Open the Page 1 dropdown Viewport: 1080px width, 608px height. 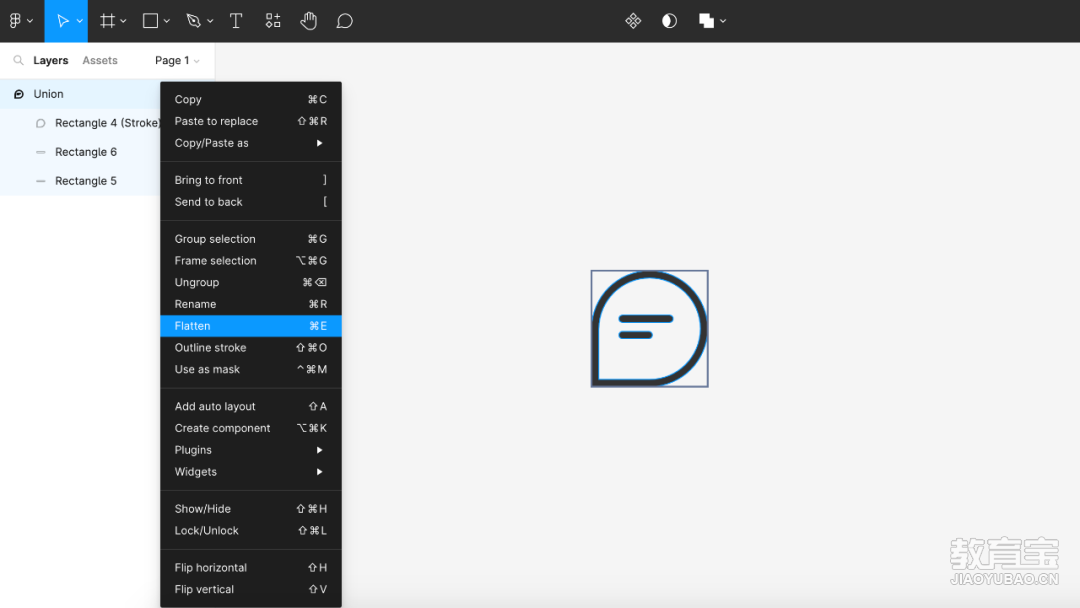(x=177, y=61)
